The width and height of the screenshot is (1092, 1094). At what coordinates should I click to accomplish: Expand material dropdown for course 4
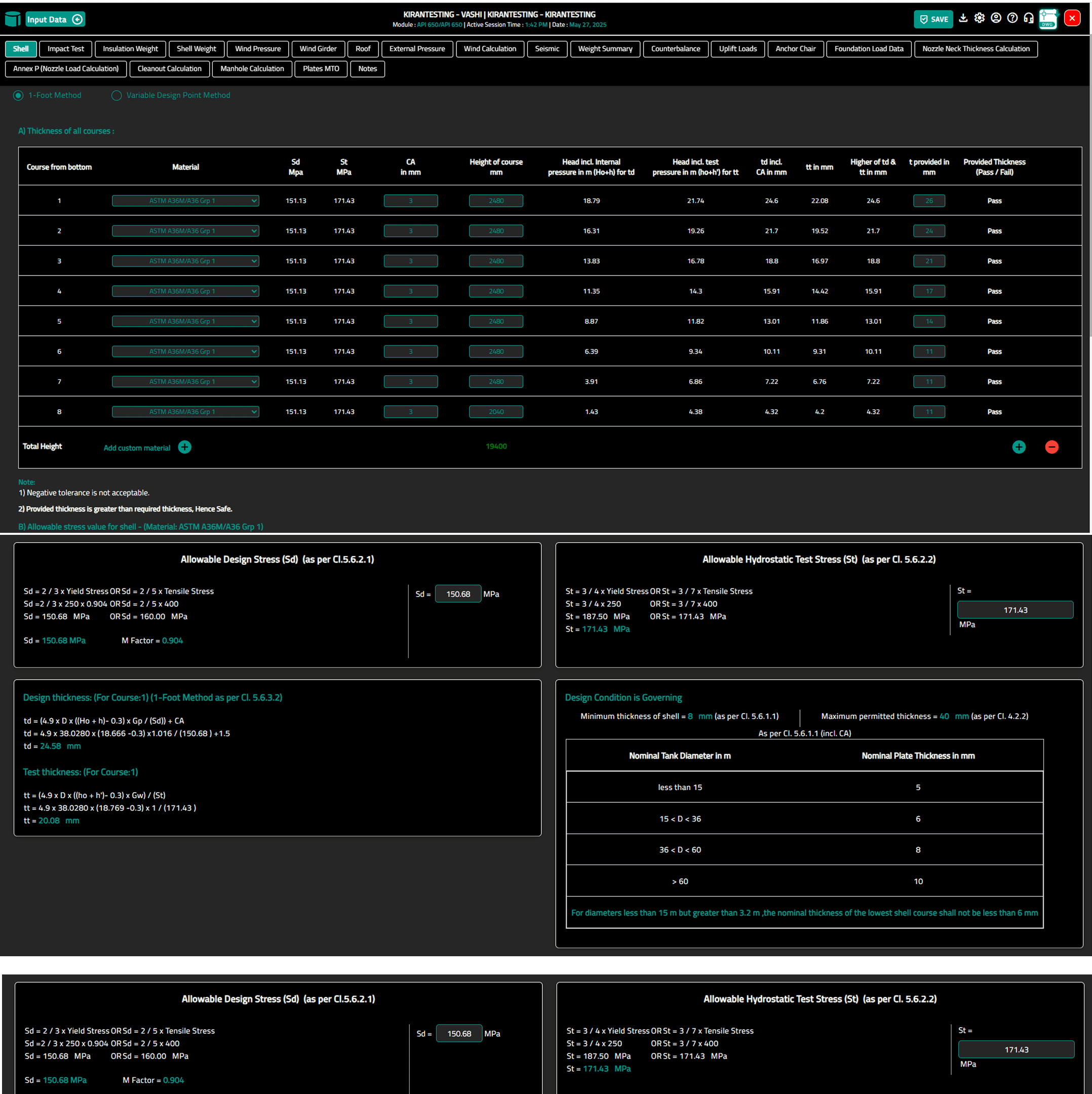185,291
